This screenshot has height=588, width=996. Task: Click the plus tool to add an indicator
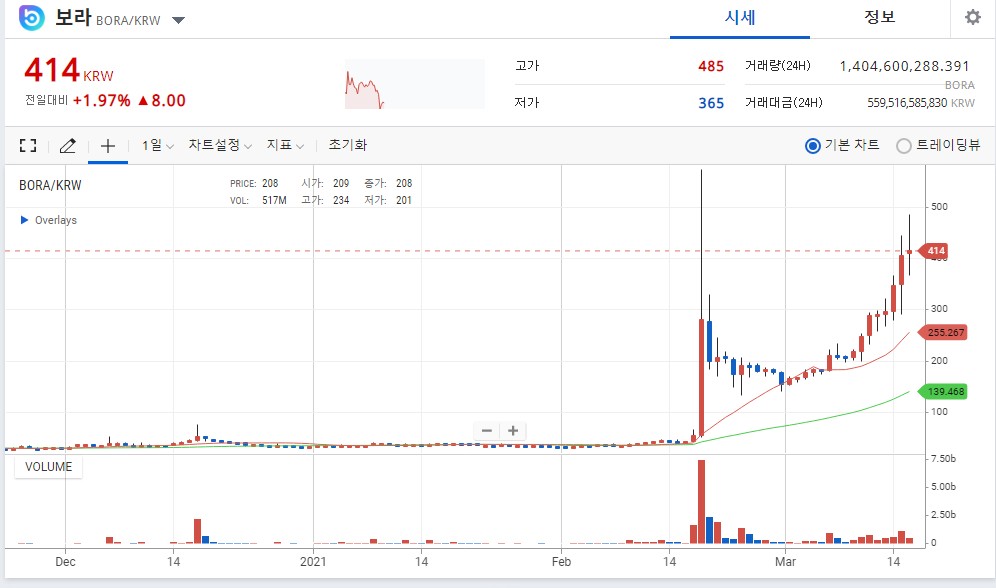107,145
